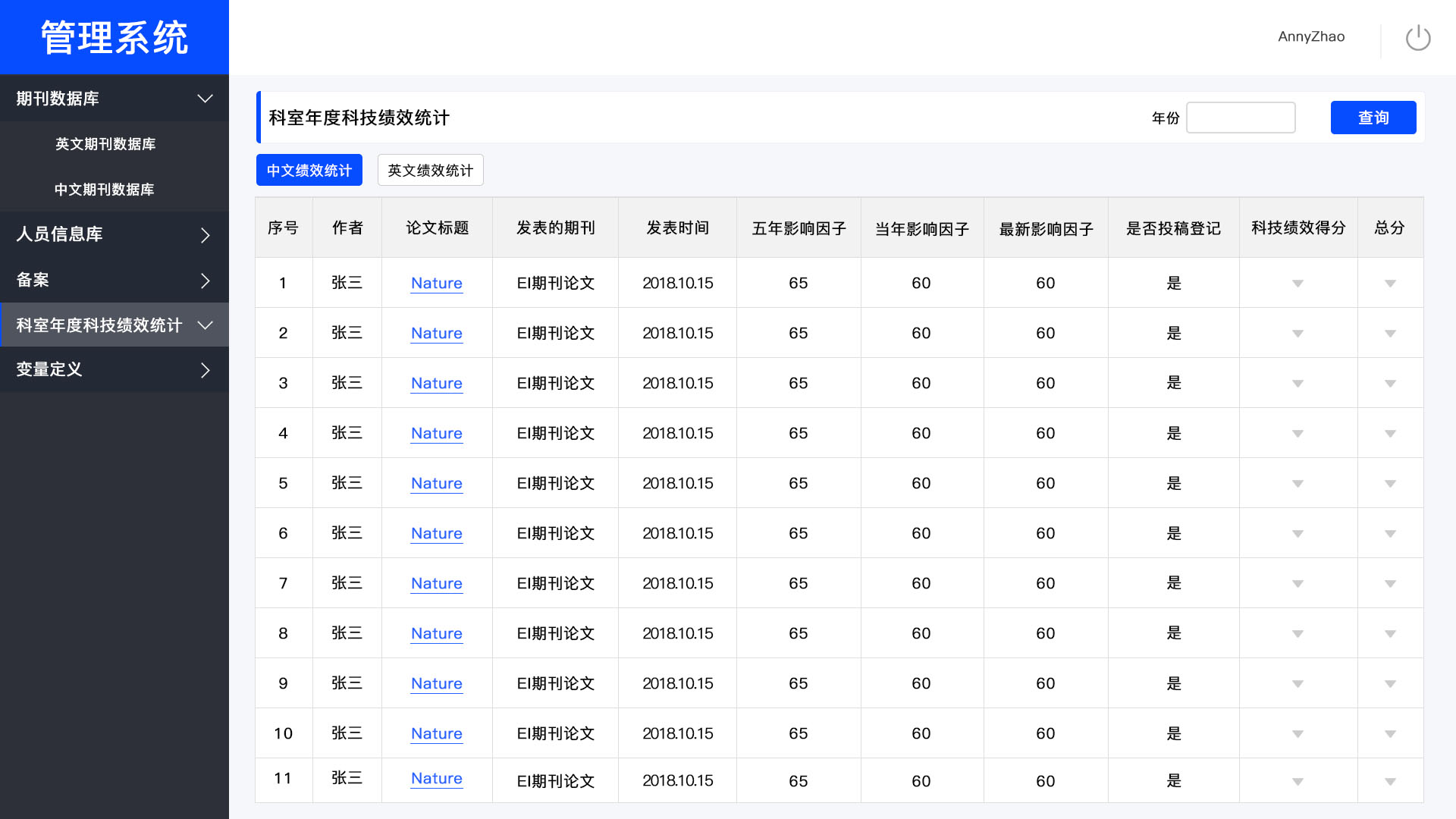
Task: Open 中文期刊数据库 submenu item
Action: coord(105,190)
